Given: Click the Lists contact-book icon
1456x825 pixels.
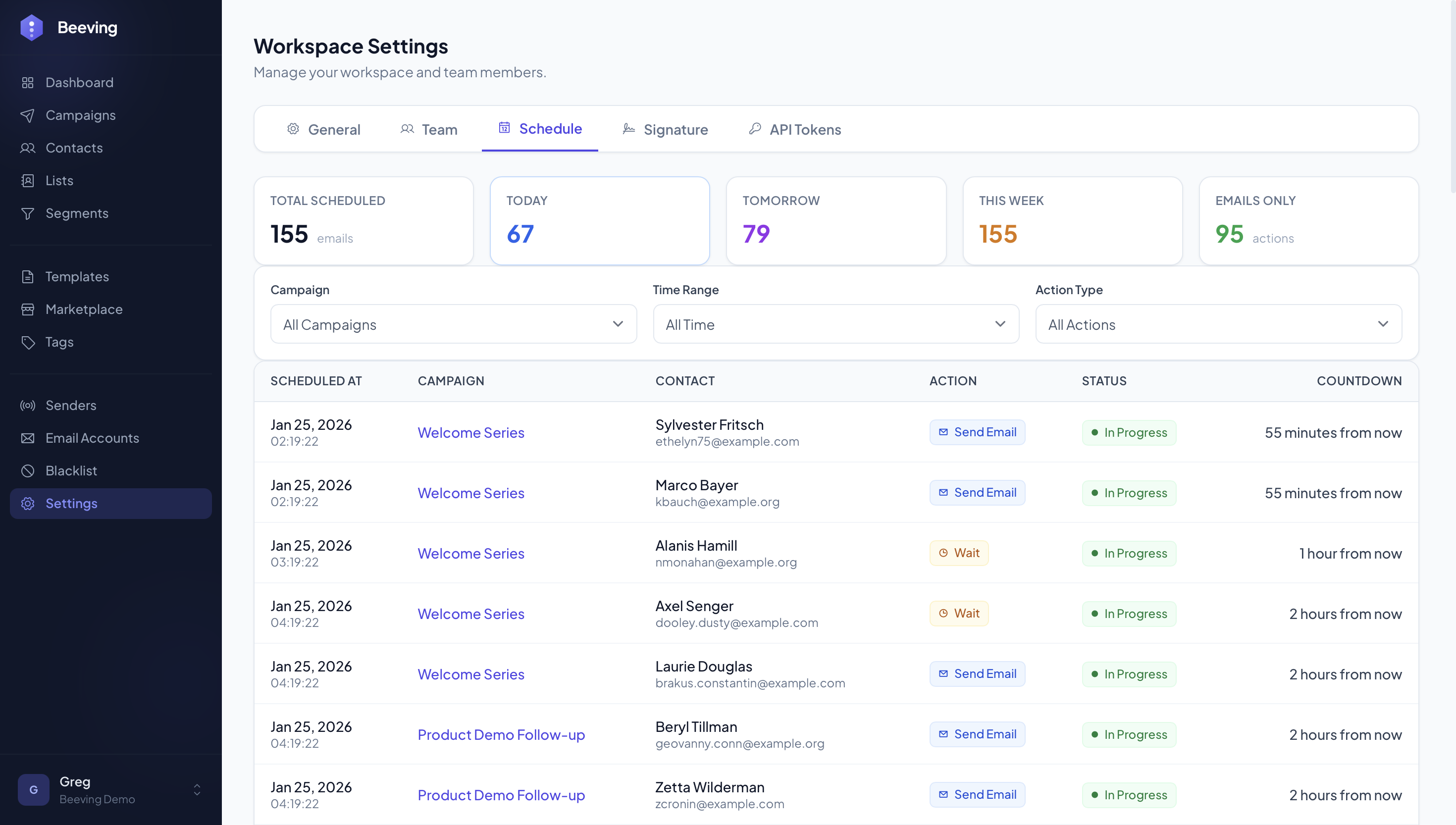Looking at the screenshot, I should (x=27, y=181).
